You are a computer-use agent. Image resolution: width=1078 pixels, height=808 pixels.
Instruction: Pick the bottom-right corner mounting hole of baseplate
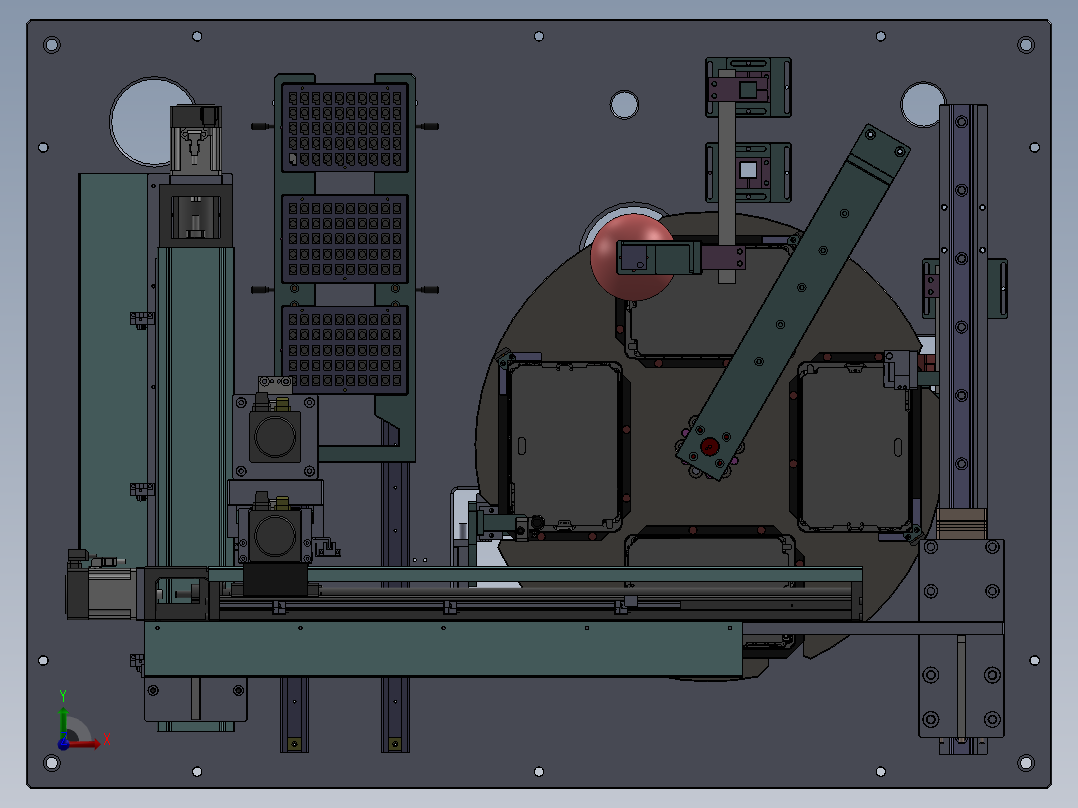point(1026,763)
